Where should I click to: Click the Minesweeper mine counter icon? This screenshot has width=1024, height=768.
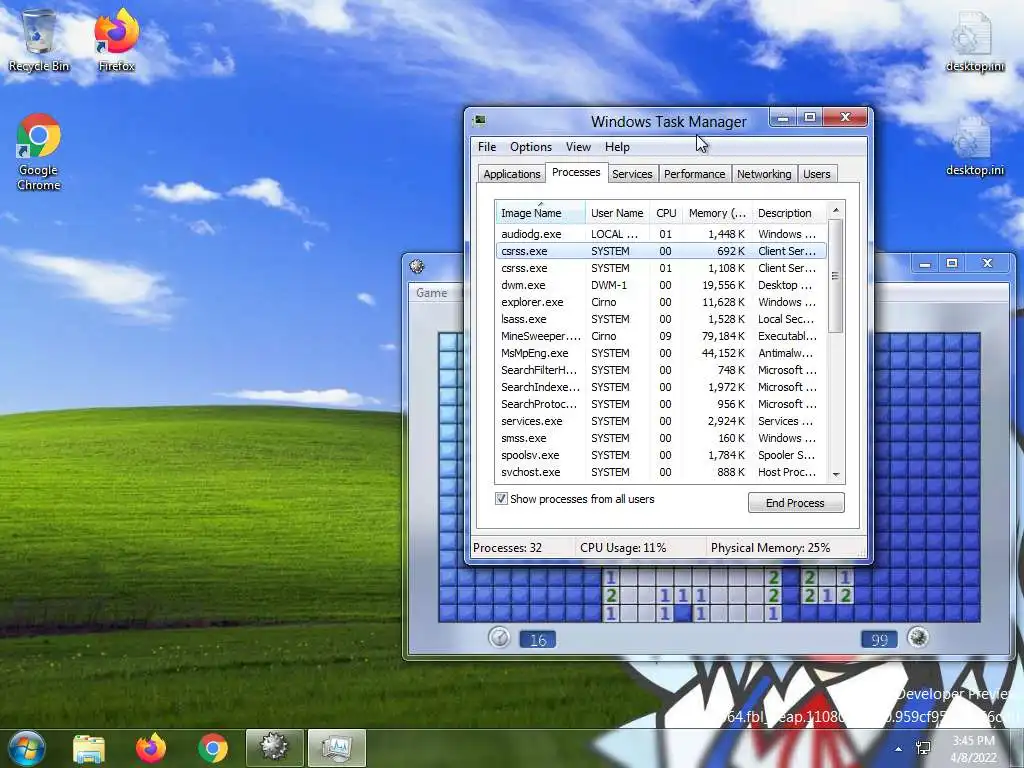tap(918, 637)
